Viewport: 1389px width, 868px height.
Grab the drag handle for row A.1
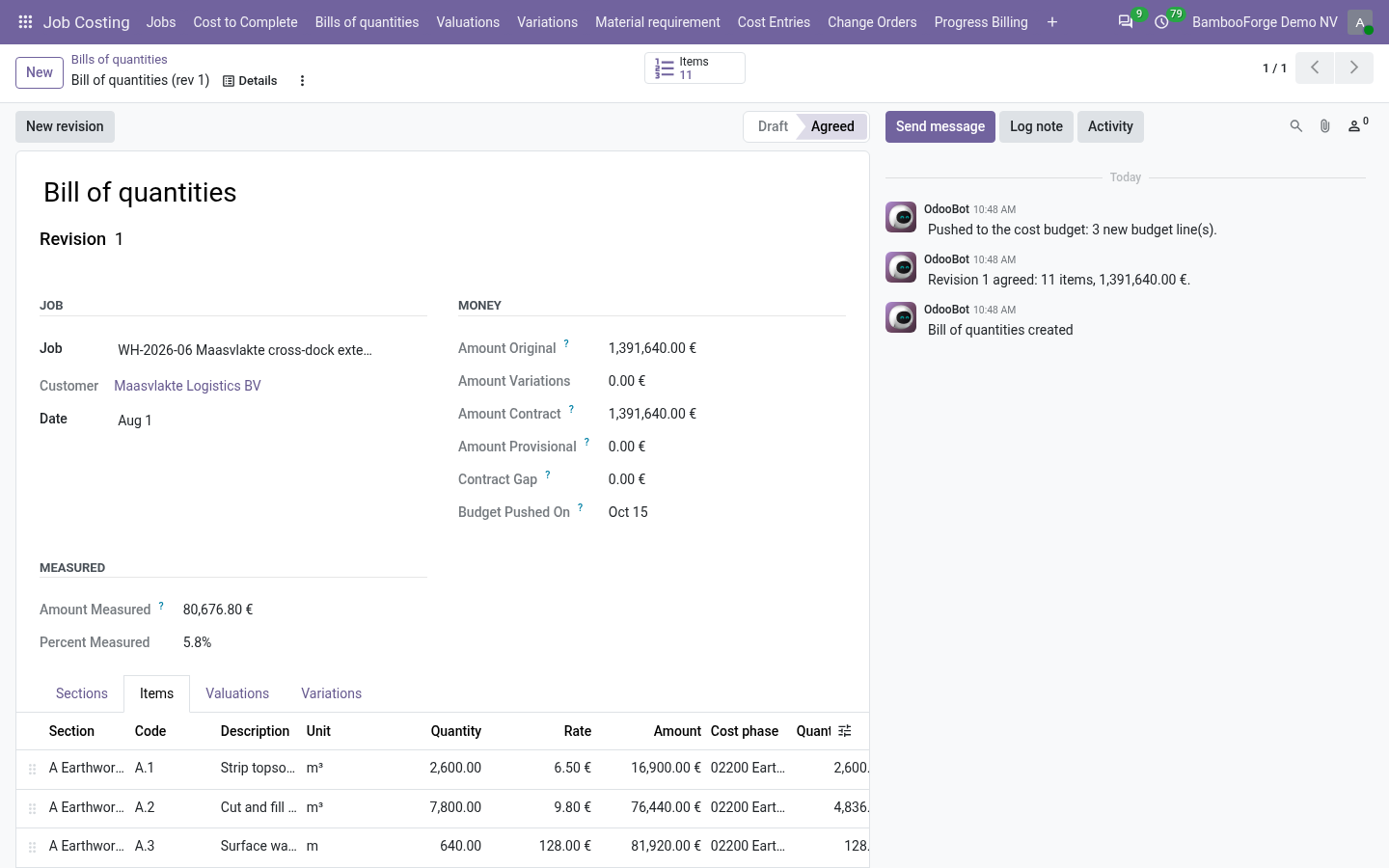click(x=32, y=769)
